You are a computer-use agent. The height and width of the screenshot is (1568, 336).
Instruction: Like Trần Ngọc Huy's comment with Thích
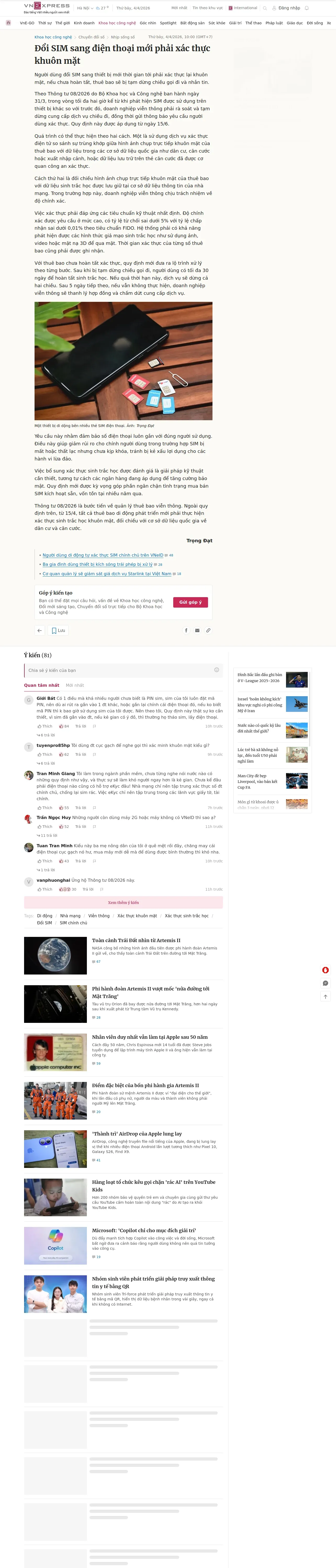(x=45, y=827)
